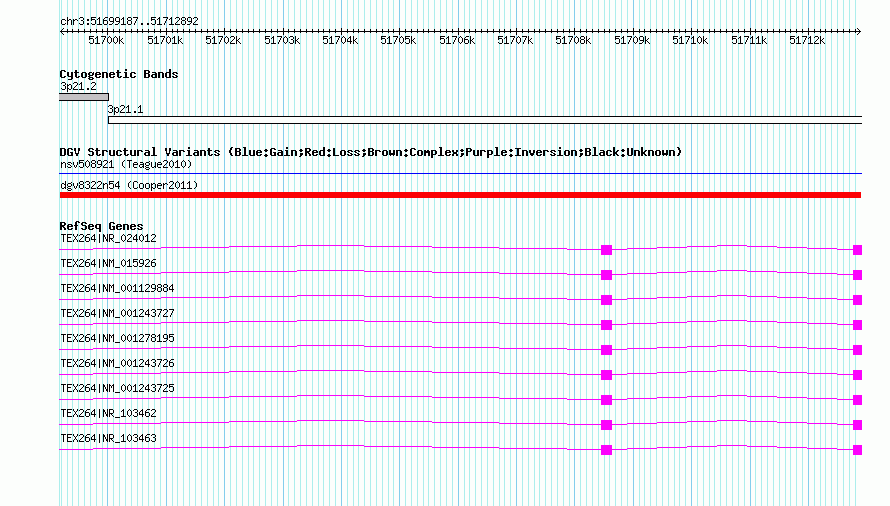Click the white 3p21.1 cytoband bar
The height and width of the screenshot is (506, 890).
485,120
